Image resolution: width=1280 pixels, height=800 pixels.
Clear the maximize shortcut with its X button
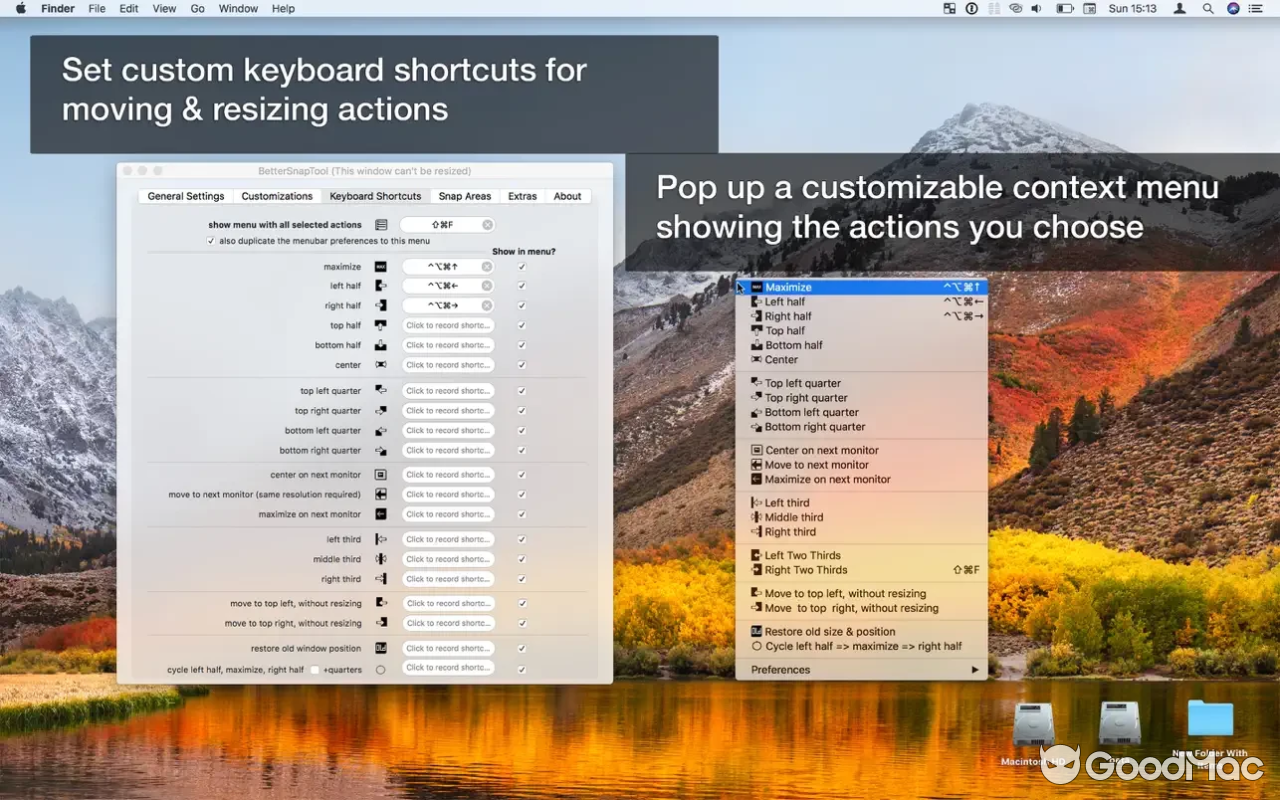tap(489, 266)
